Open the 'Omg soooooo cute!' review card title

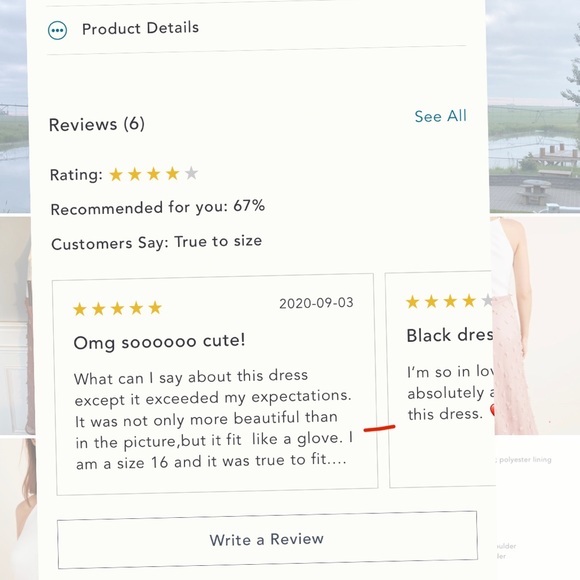click(x=159, y=341)
